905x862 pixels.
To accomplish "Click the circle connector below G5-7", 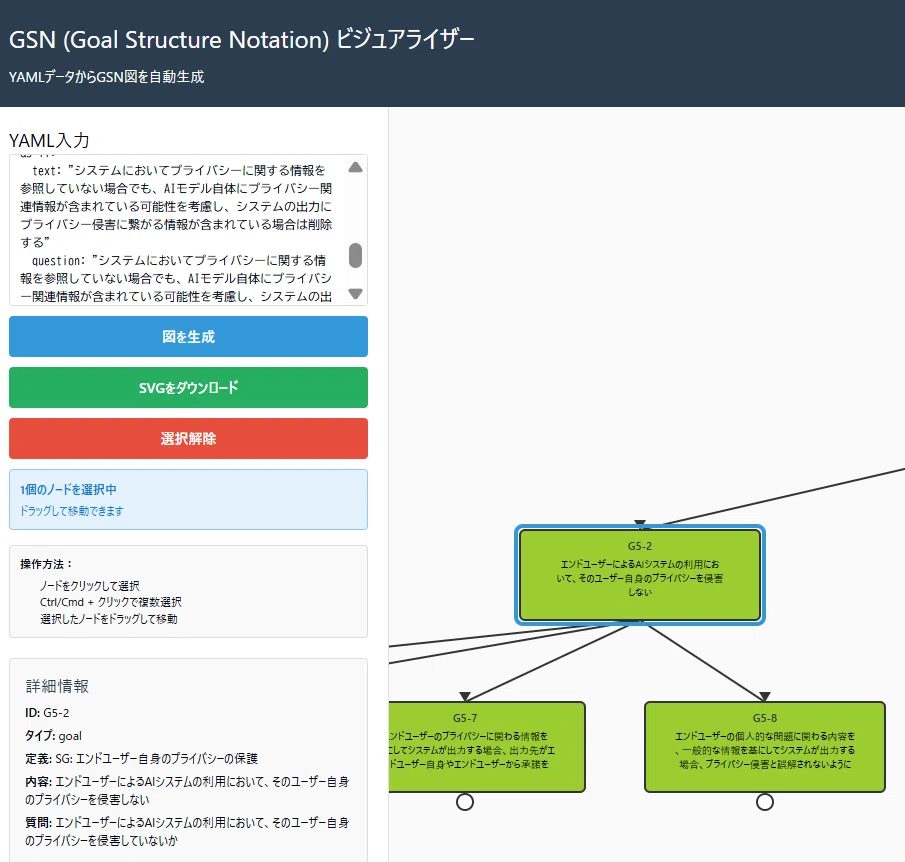I will pyautogui.click(x=465, y=802).
